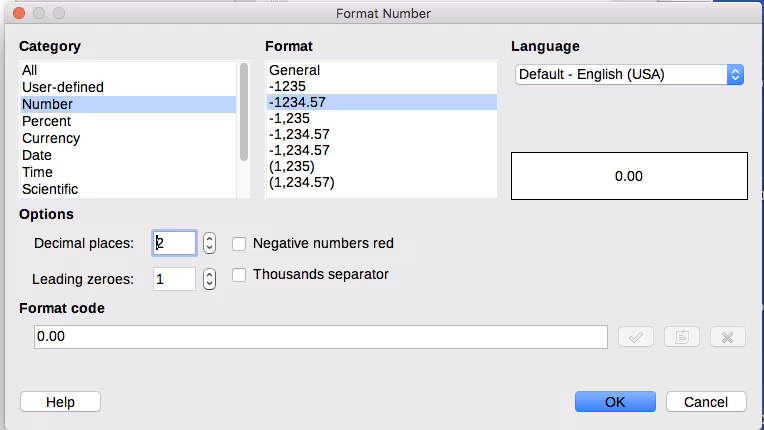Click the OK button
Image resolution: width=764 pixels, height=430 pixels.
tap(615, 402)
